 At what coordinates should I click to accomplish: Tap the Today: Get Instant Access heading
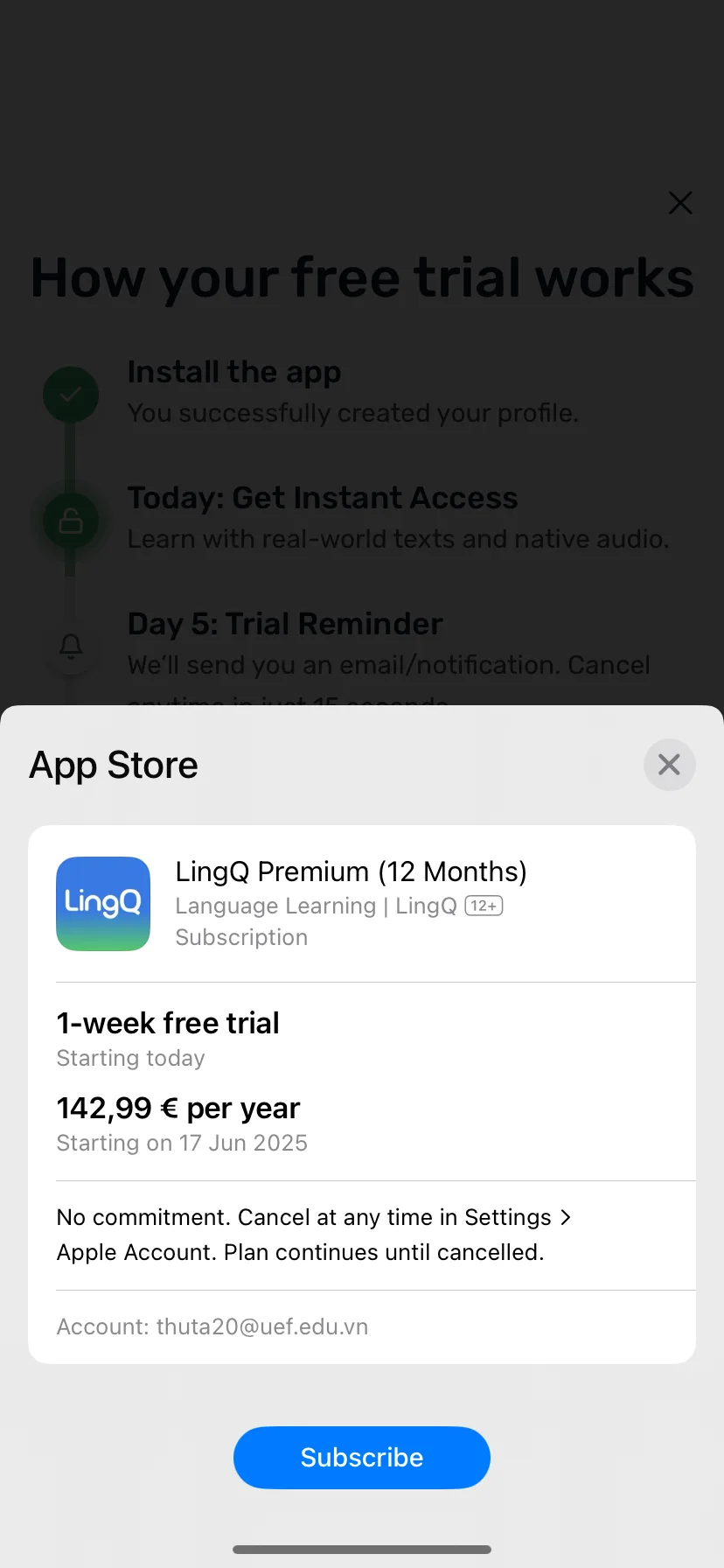[x=323, y=498]
